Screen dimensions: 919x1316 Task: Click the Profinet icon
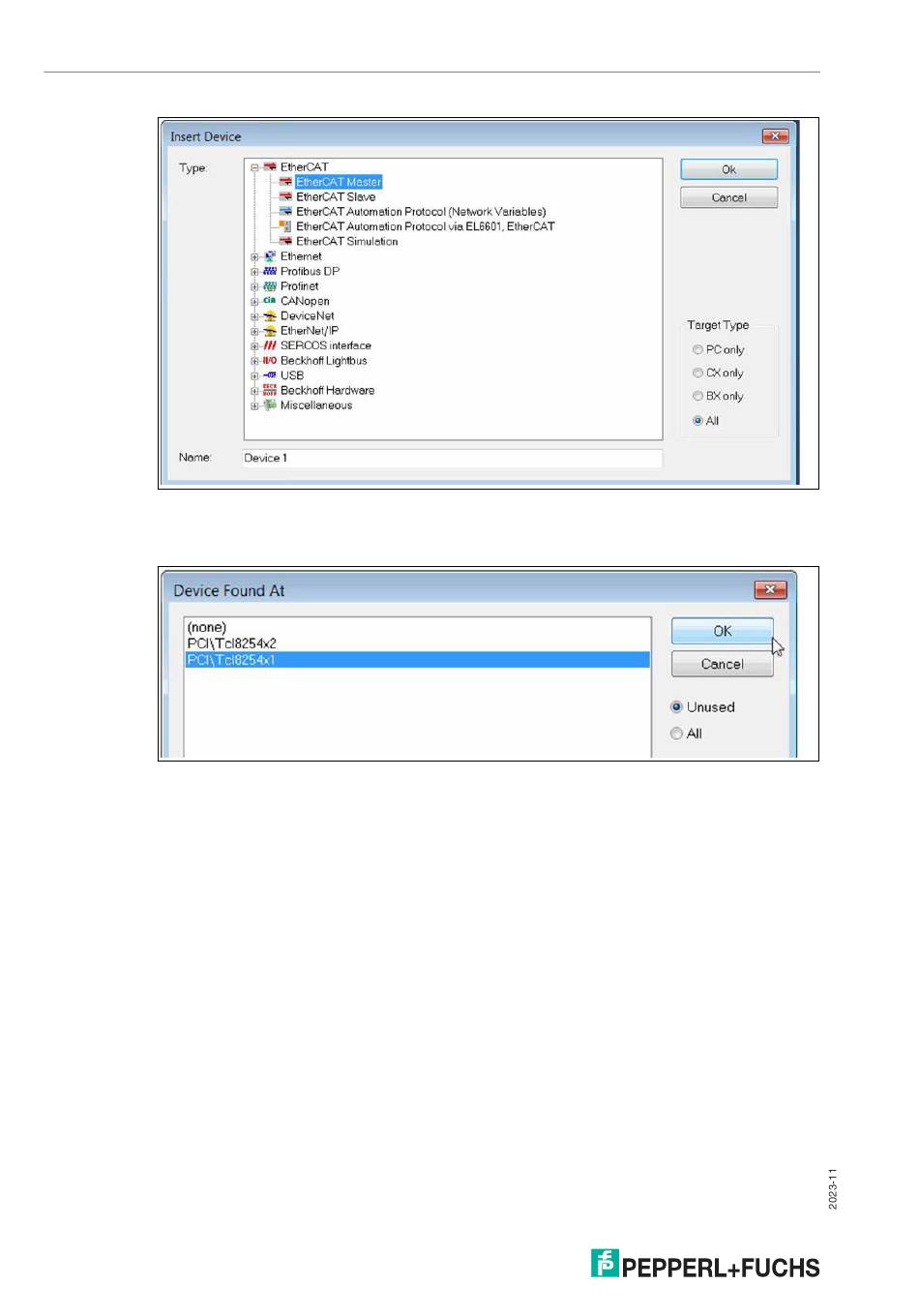pos(270,285)
